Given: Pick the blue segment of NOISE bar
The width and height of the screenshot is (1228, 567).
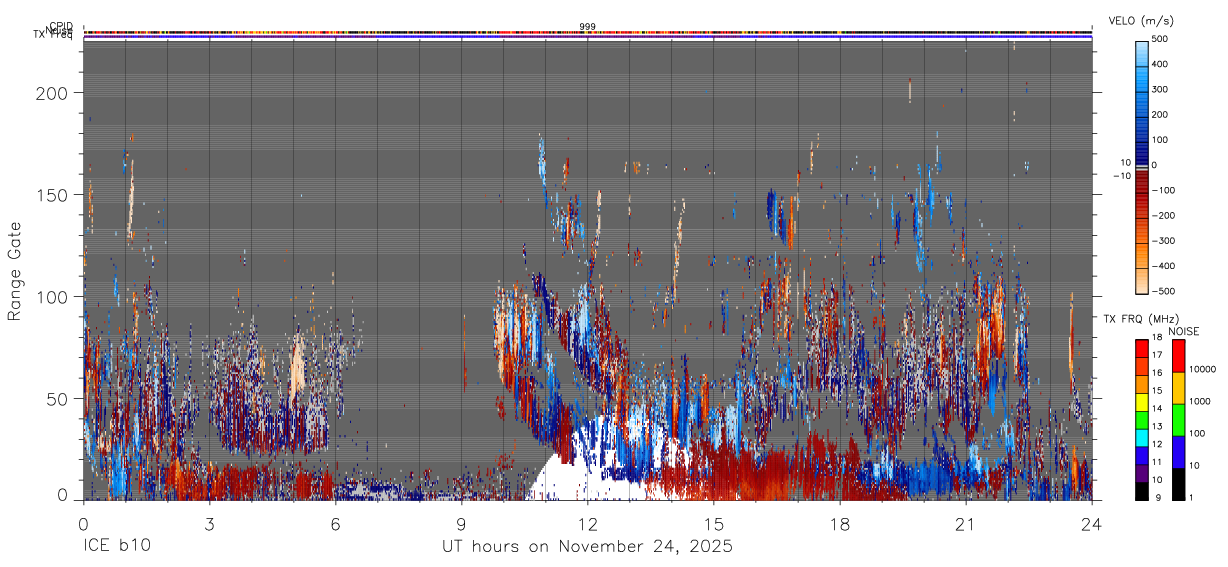Looking at the screenshot, I should pos(1177,452).
